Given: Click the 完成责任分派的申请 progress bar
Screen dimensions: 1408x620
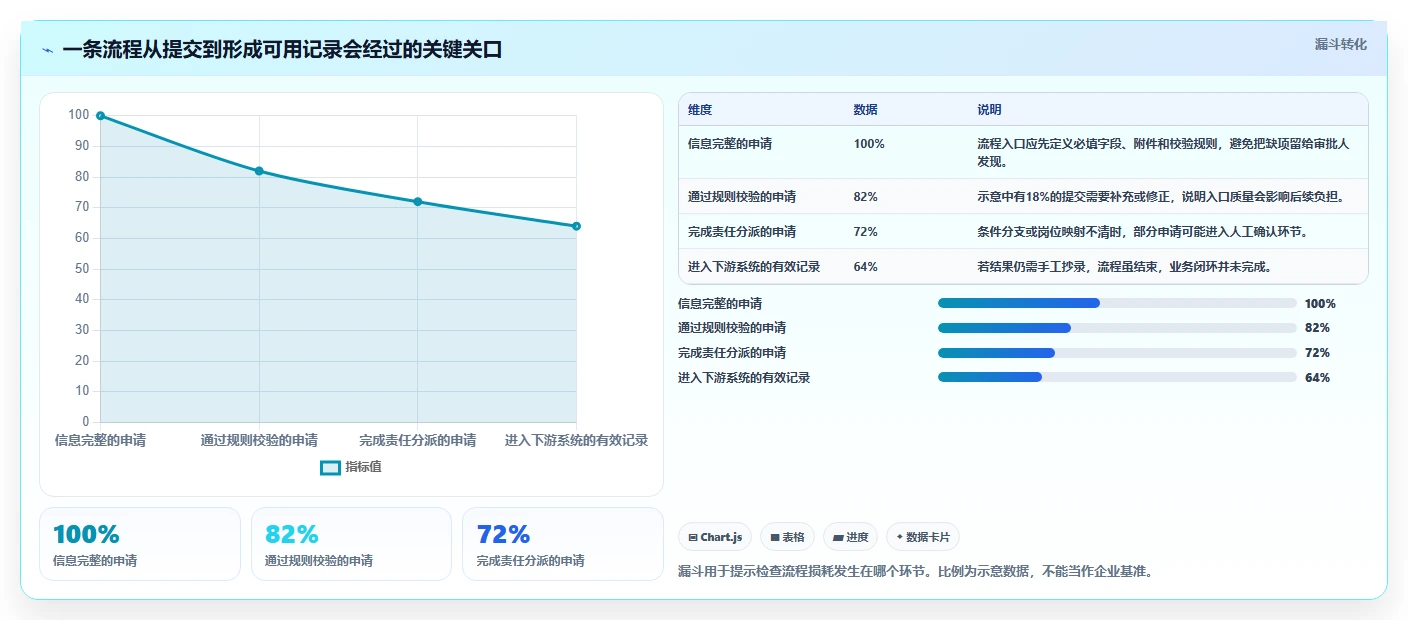Looking at the screenshot, I should pyautogui.click(x=1117, y=353).
